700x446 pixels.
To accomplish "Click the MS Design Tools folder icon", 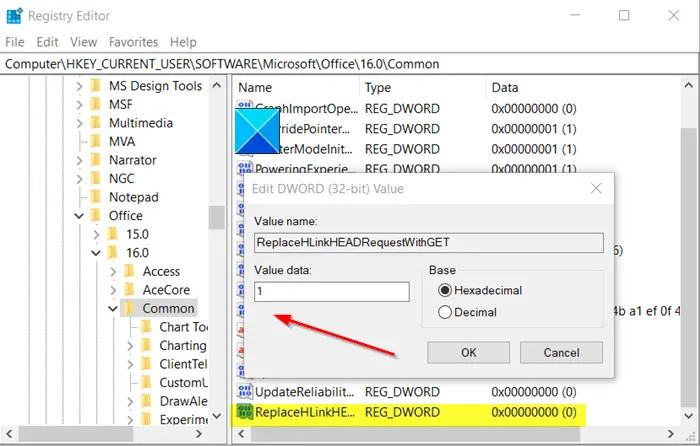I will (x=96, y=85).
